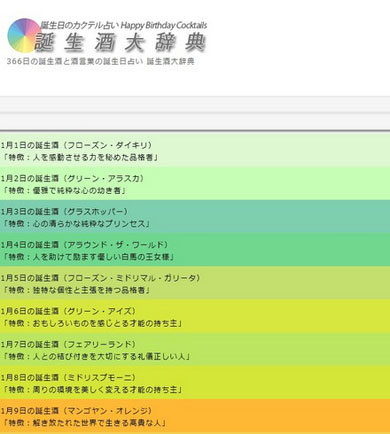
Task: Open the 誕生酒大辞典 site title
Action: 120,43
